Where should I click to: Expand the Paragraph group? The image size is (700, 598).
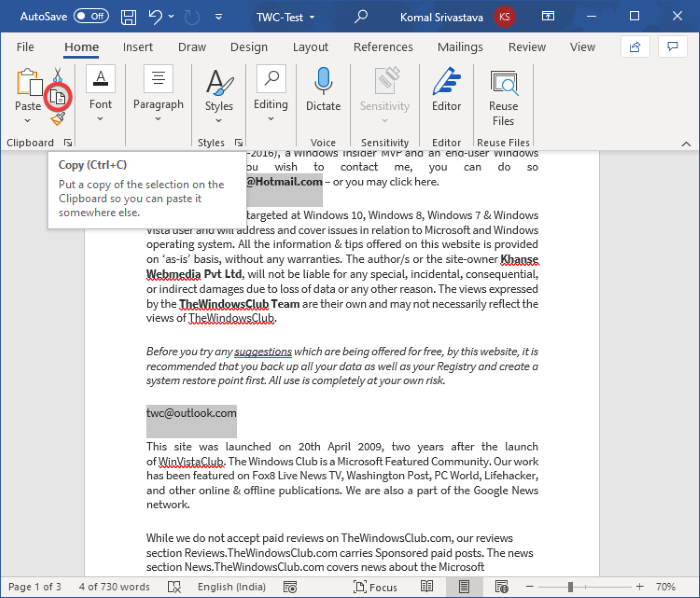(158, 95)
